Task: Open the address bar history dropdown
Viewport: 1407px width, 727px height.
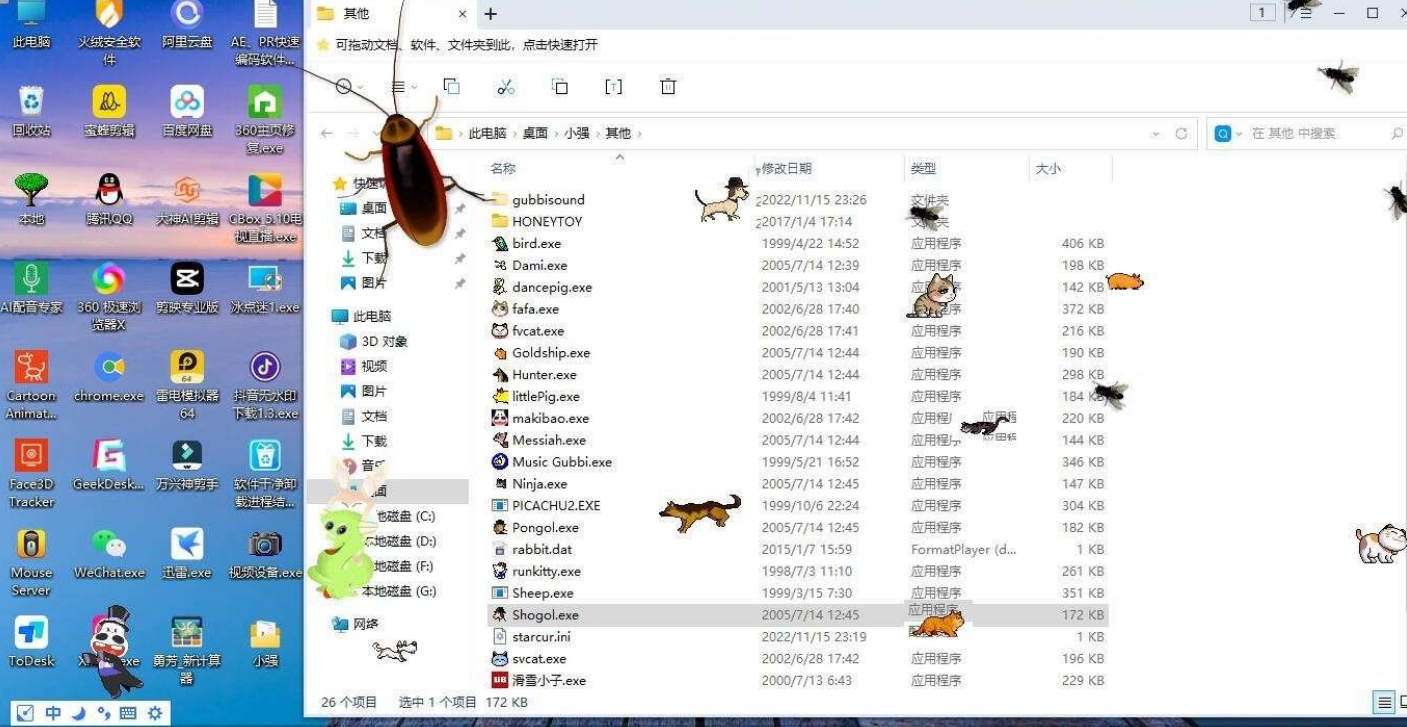Action: [x=1156, y=133]
